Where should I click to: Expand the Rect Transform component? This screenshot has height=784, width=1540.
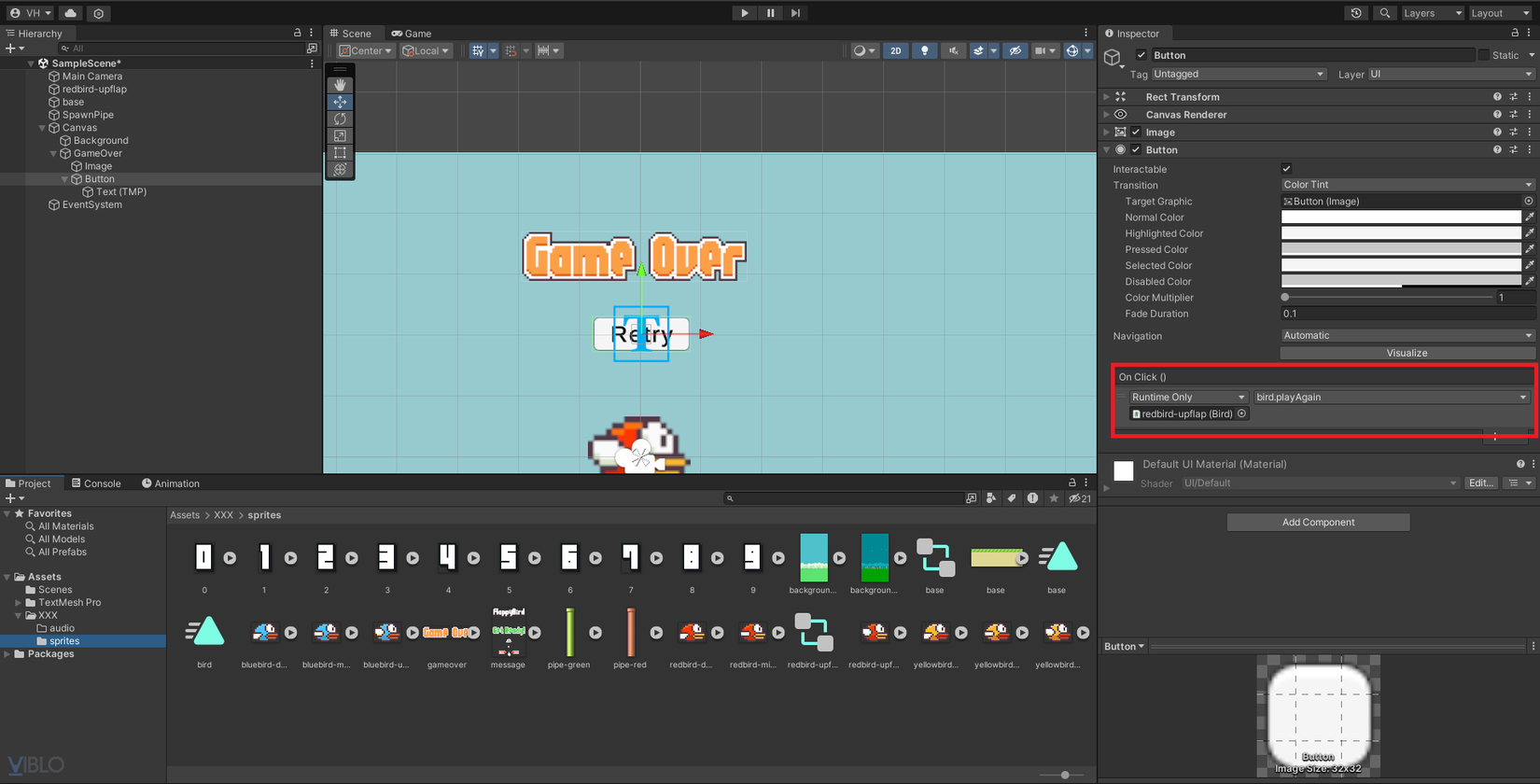1107,97
